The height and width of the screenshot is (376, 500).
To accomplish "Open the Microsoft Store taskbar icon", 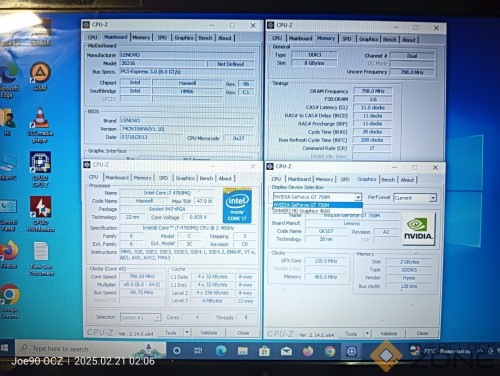I will (264, 351).
